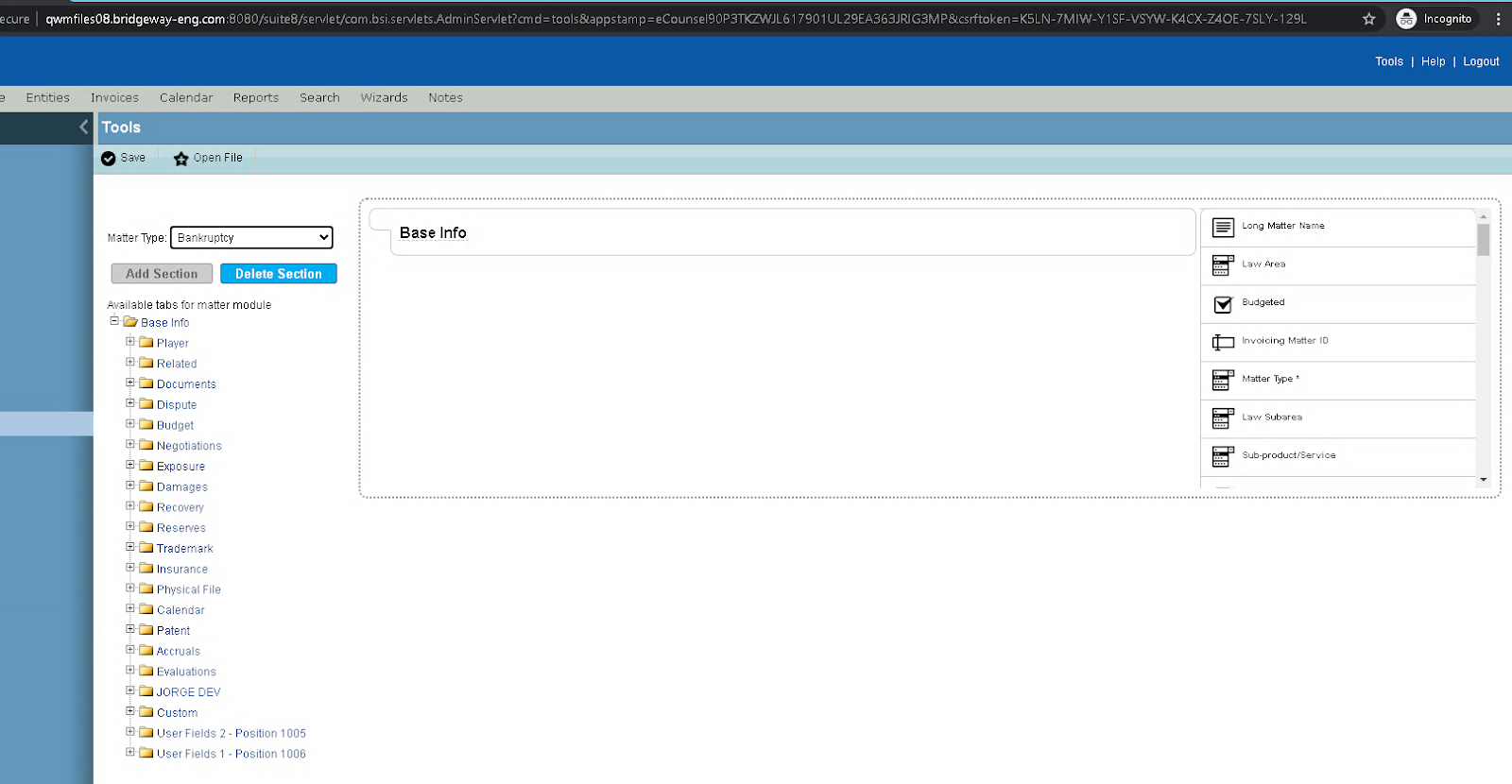Collapse the left sidebar with the chevron
The height and width of the screenshot is (784, 1512).
click(x=83, y=127)
